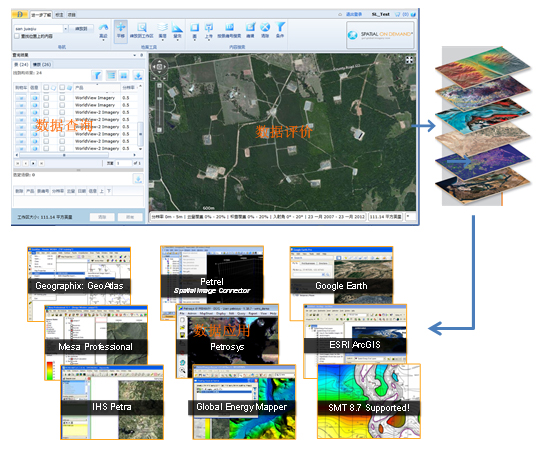Tick preview checkbox in first WorldView-2 Imagery row
542x450 pixels.
(62, 112)
